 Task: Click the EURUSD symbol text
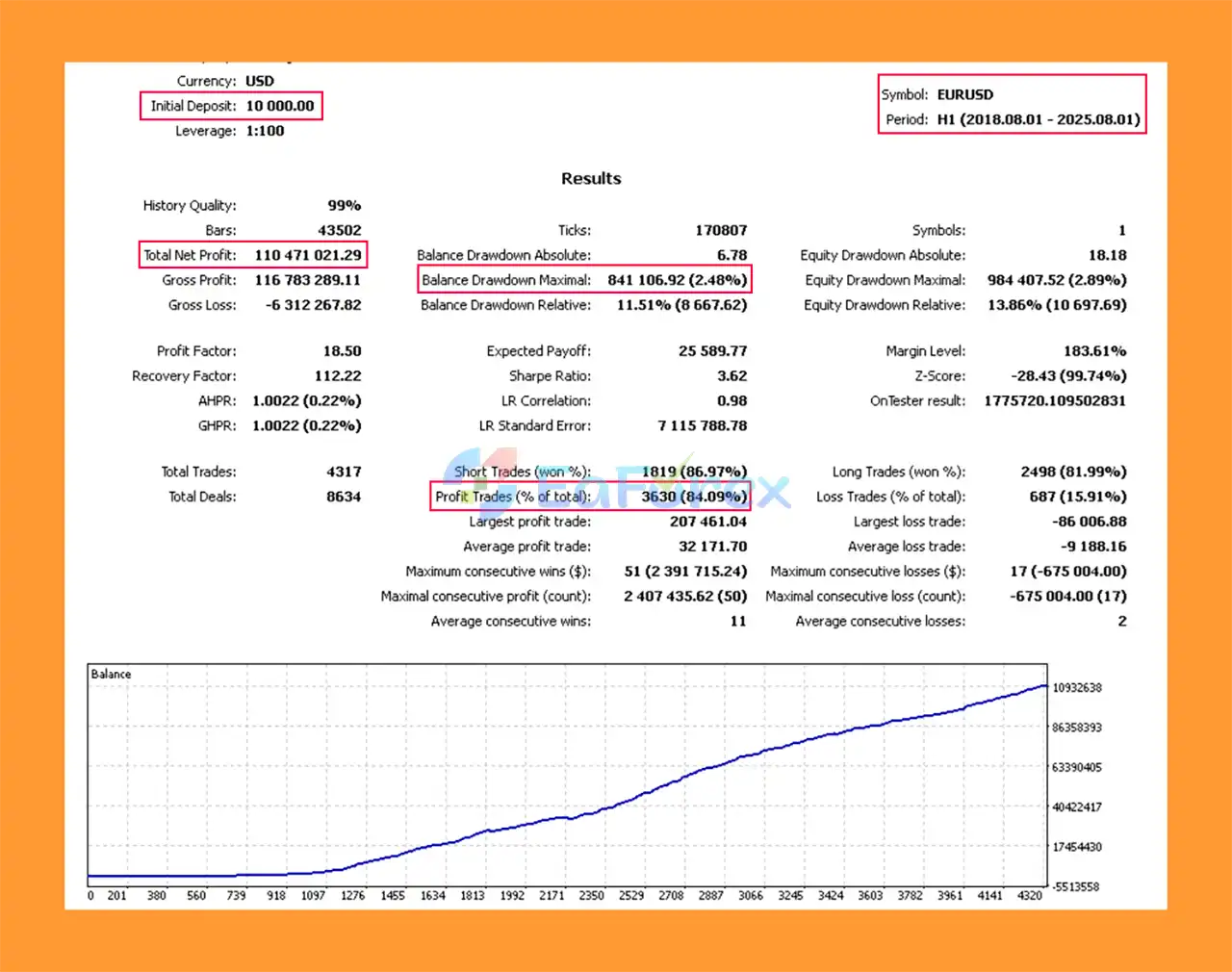coord(964,94)
